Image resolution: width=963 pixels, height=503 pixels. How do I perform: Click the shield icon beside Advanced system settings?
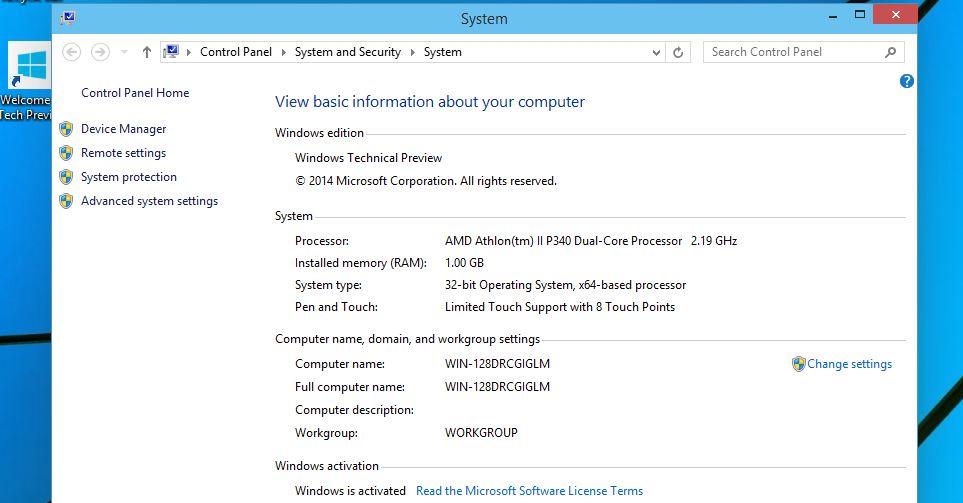point(66,201)
